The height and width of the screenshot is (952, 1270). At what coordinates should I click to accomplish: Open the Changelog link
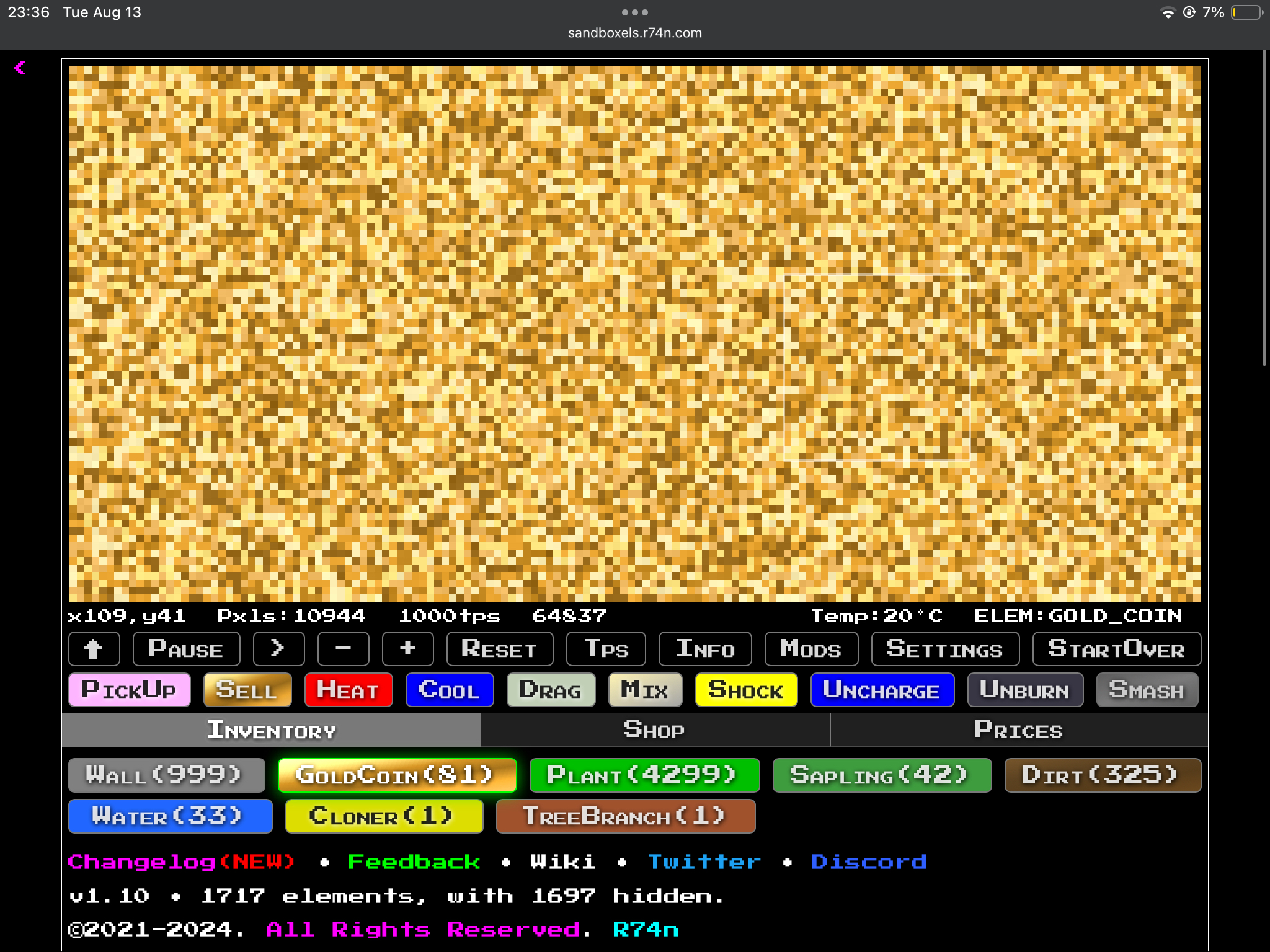click(x=181, y=862)
